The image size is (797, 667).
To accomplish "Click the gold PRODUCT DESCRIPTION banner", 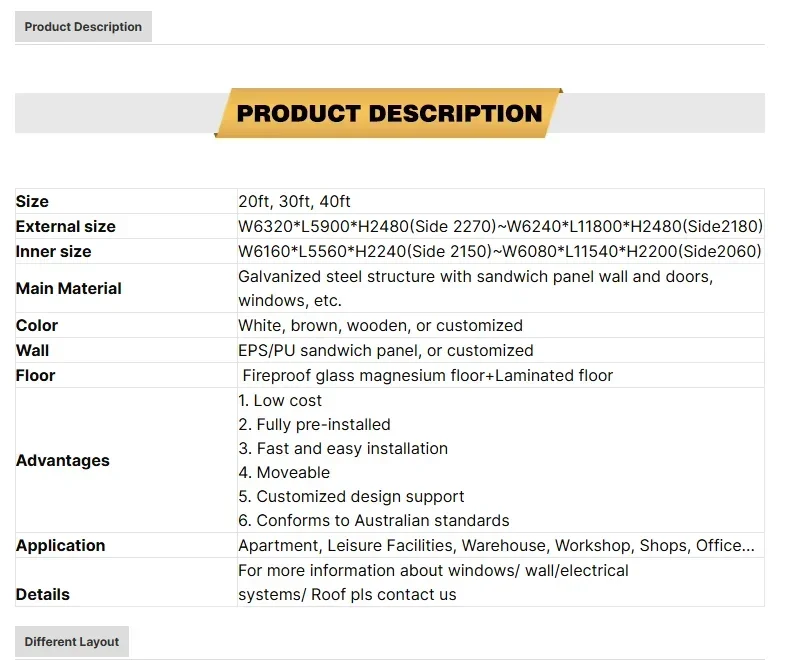I will [x=389, y=113].
